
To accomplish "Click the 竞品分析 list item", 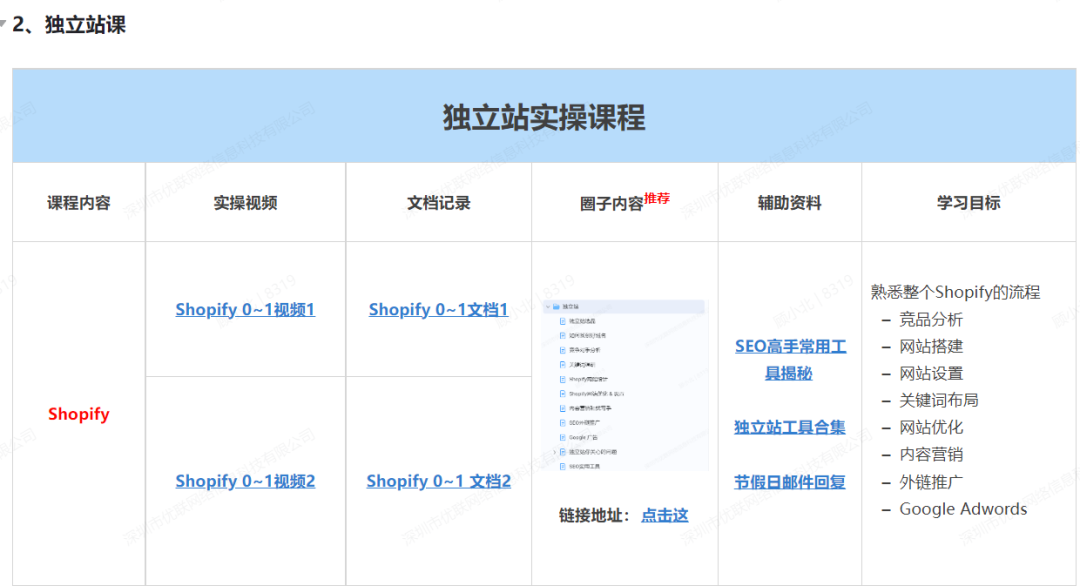I will [x=931, y=320].
